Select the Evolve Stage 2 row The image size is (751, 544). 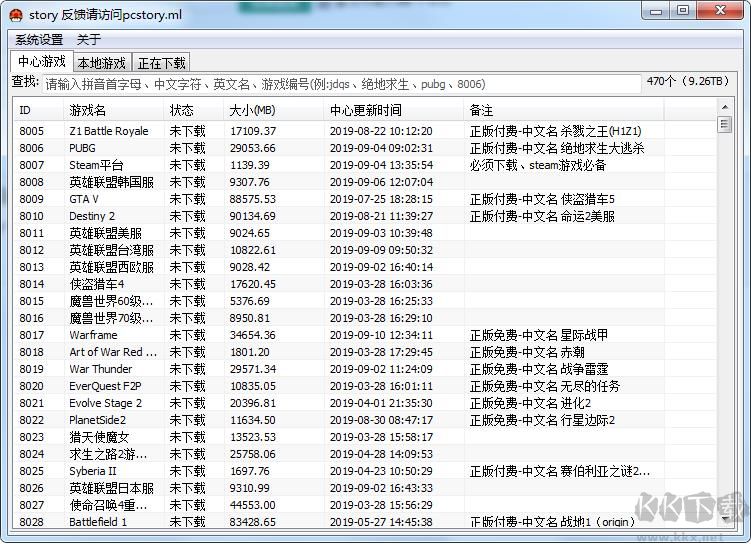point(364,403)
